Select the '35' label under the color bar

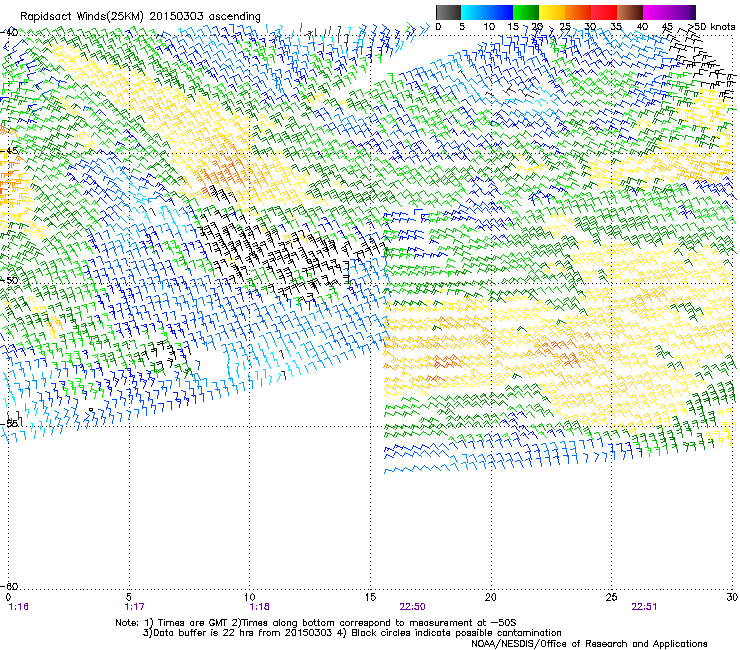616,26
